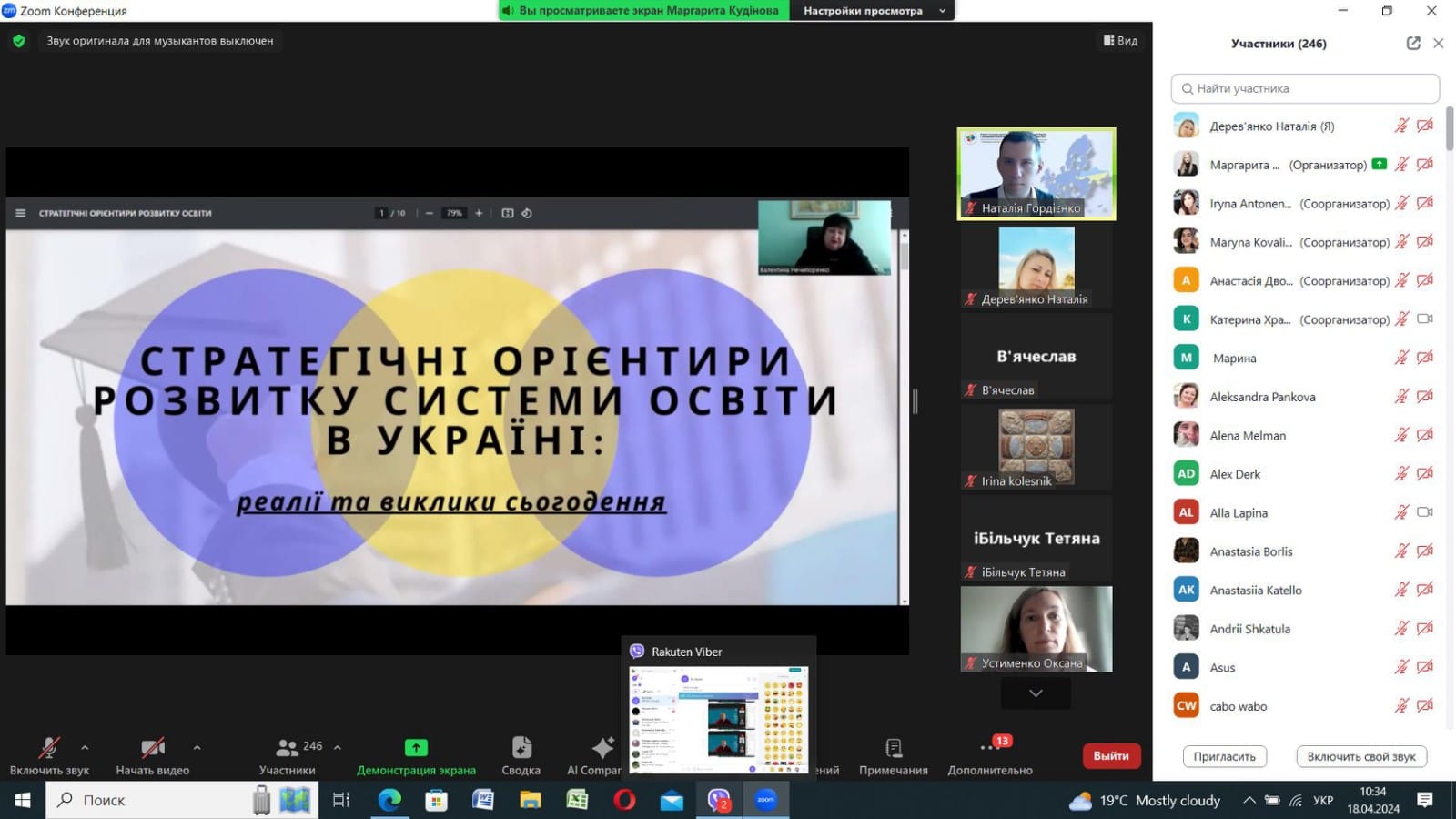Open the Сводка summary icon
The width and height of the screenshot is (1456, 819).
pos(521,756)
